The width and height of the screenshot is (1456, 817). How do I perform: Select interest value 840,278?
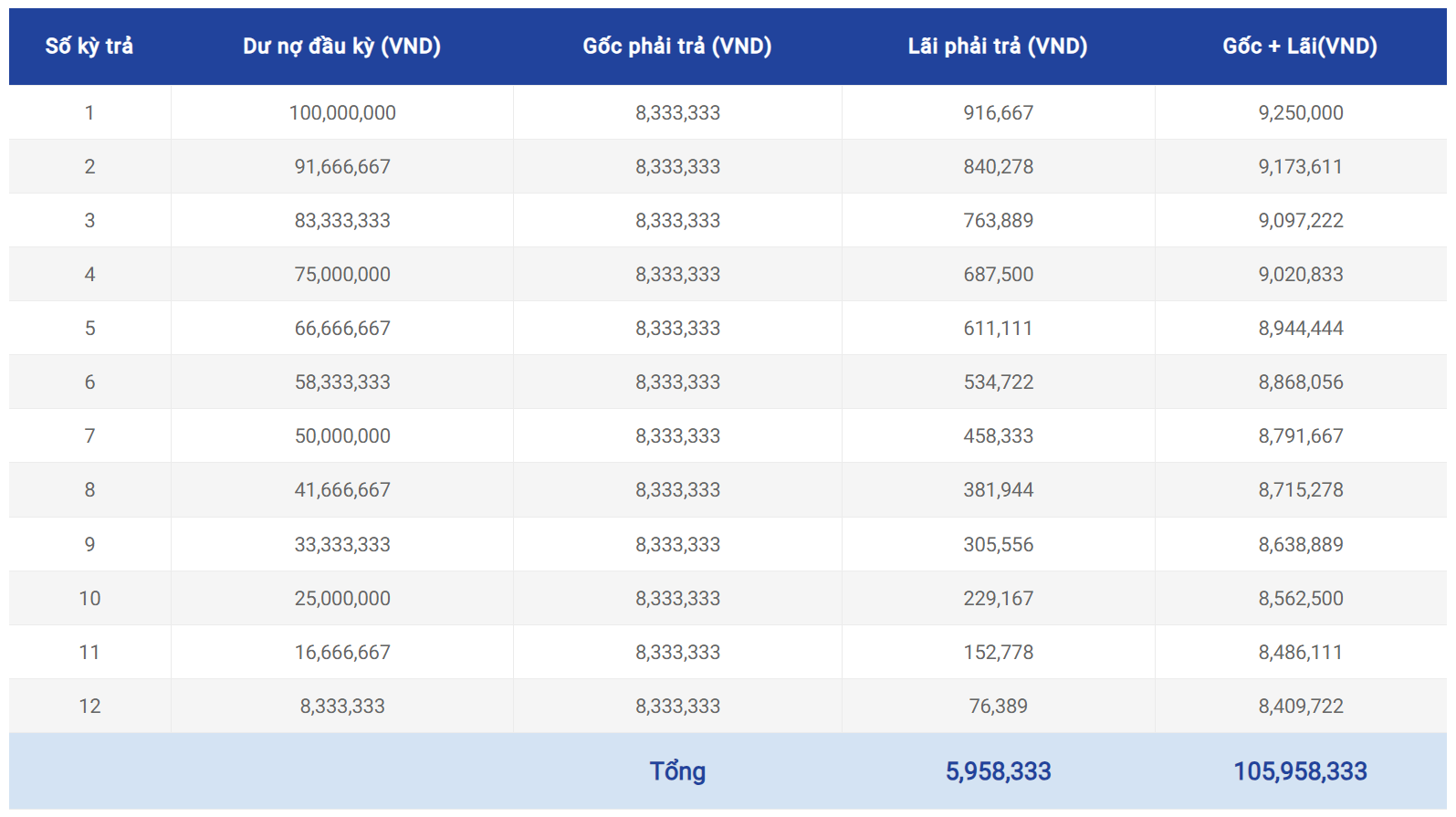point(999,166)
